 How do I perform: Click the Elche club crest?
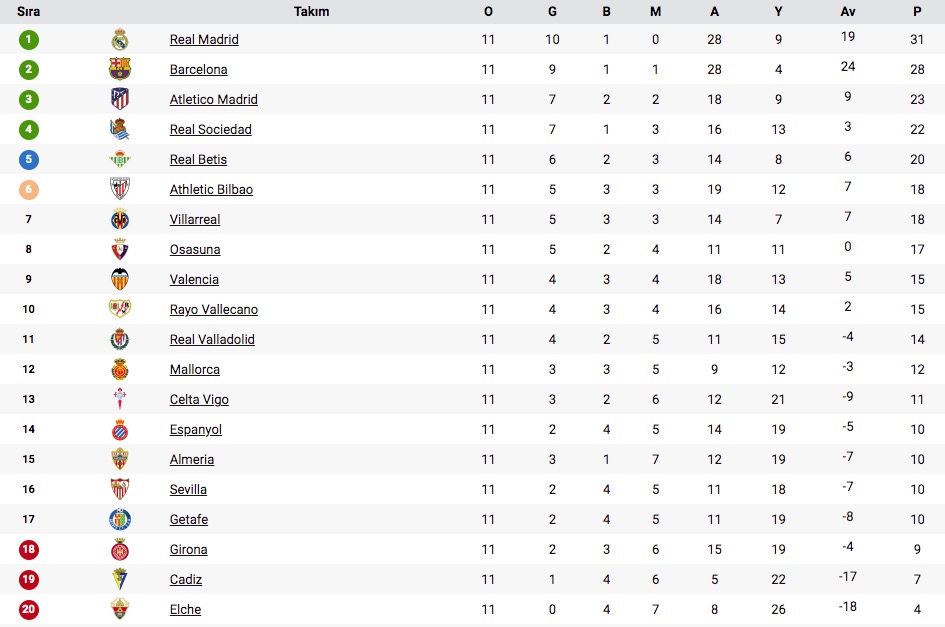(120, 609)
